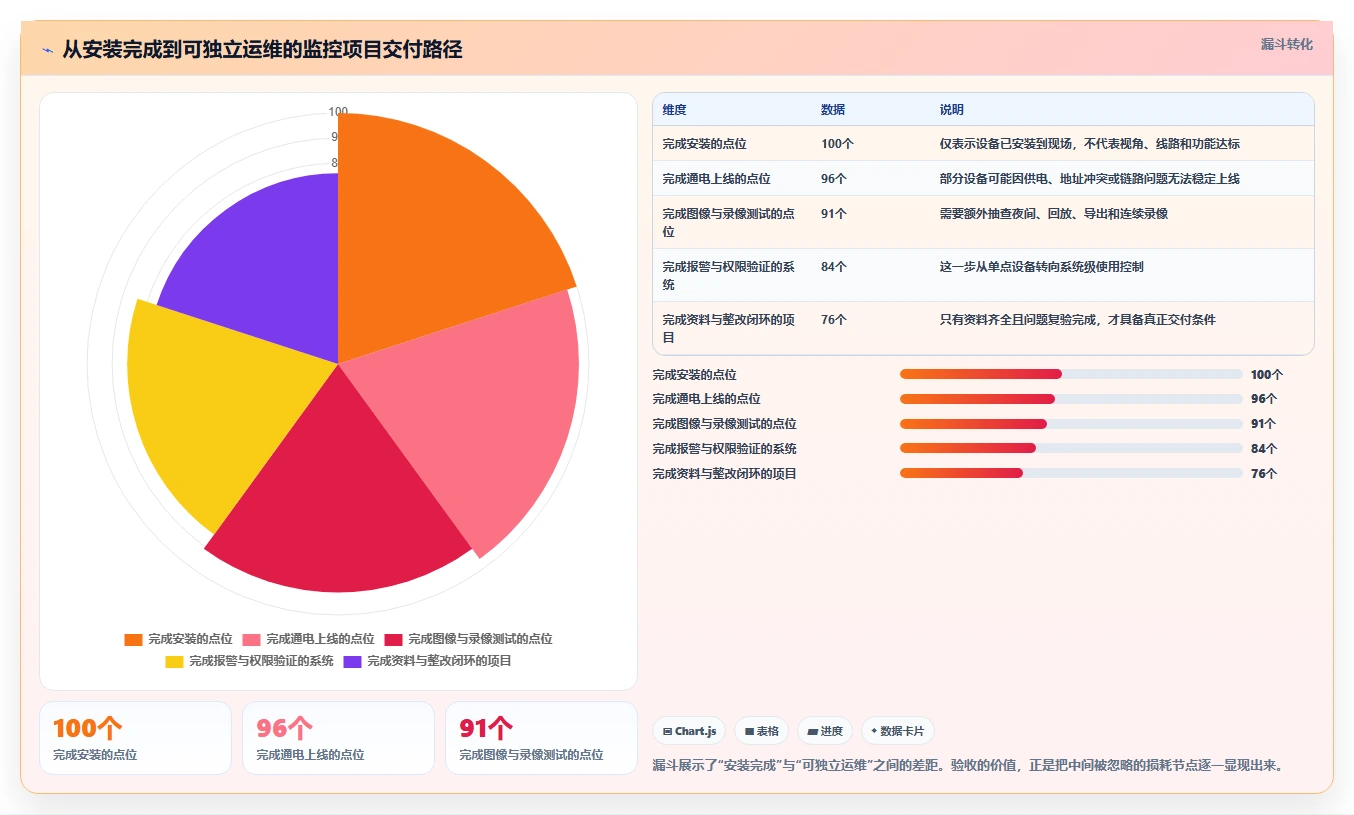Screen dimensions: 1354x815
Task: Toggle the 完成图像与录像测试的点位 legend entry
Action: (468, 639)
